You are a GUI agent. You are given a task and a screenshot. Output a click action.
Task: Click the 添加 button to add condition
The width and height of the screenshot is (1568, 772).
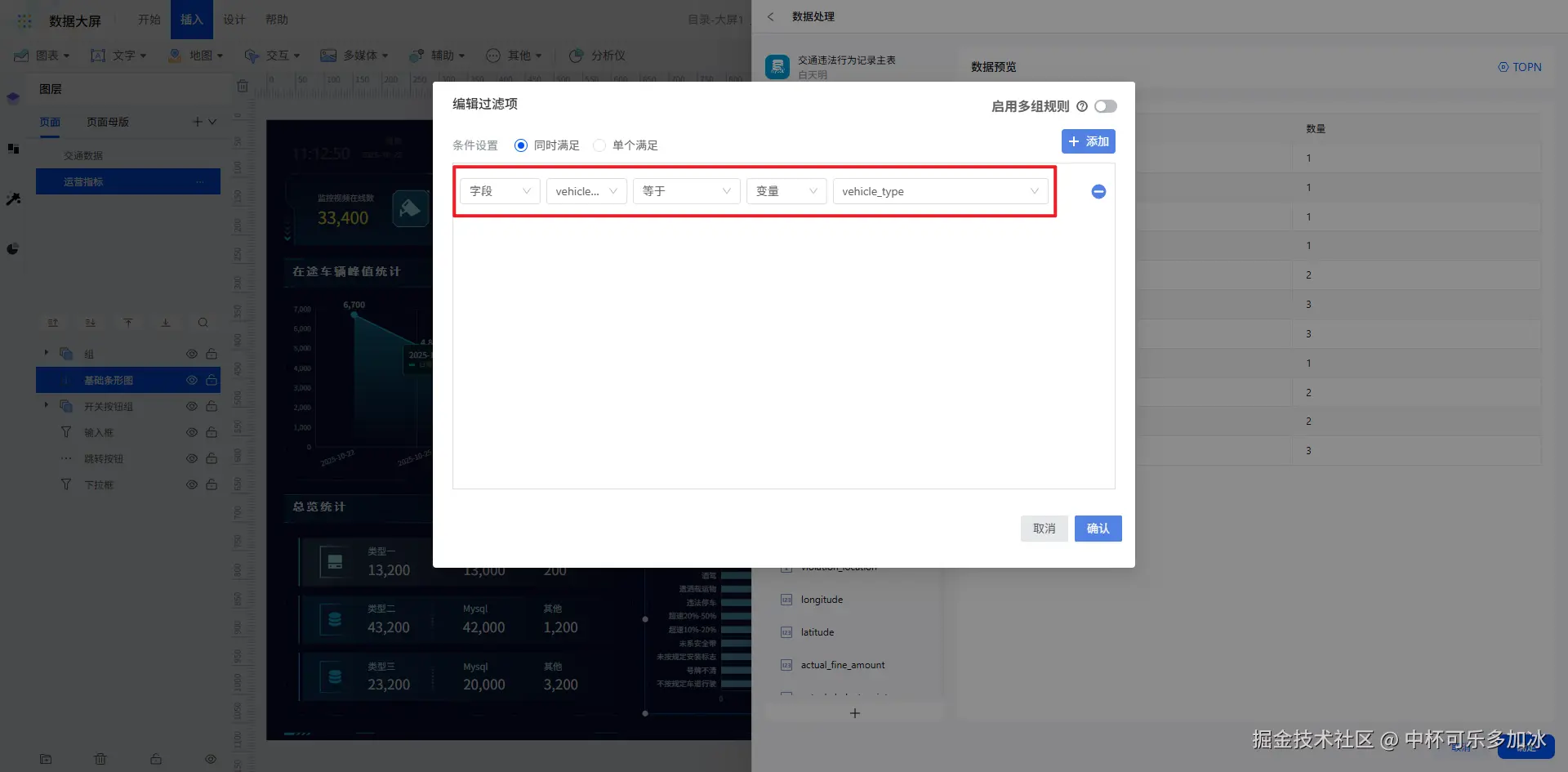[x=1089, y=141]
